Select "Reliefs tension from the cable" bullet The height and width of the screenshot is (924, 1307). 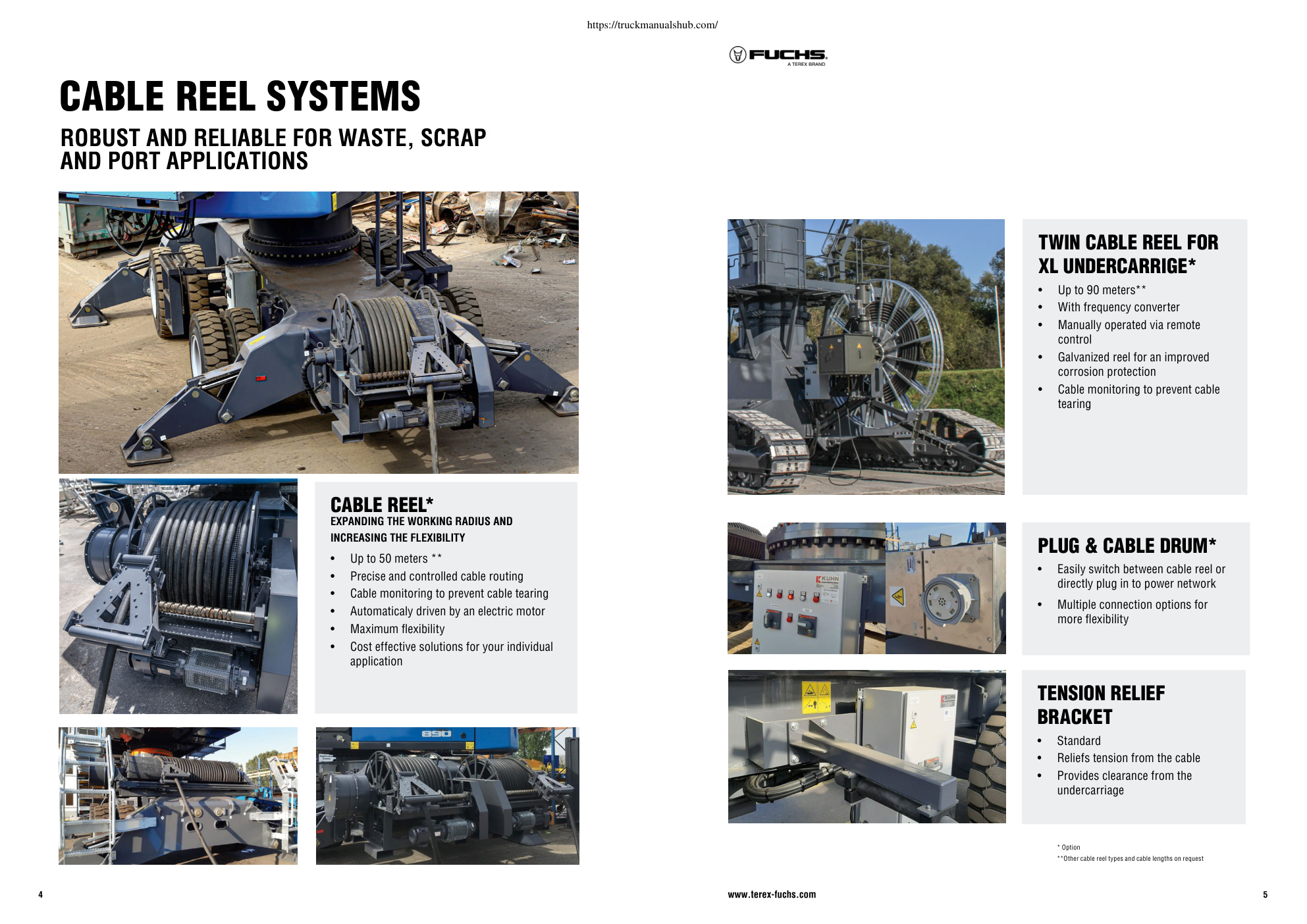(x=1129, y=758)
